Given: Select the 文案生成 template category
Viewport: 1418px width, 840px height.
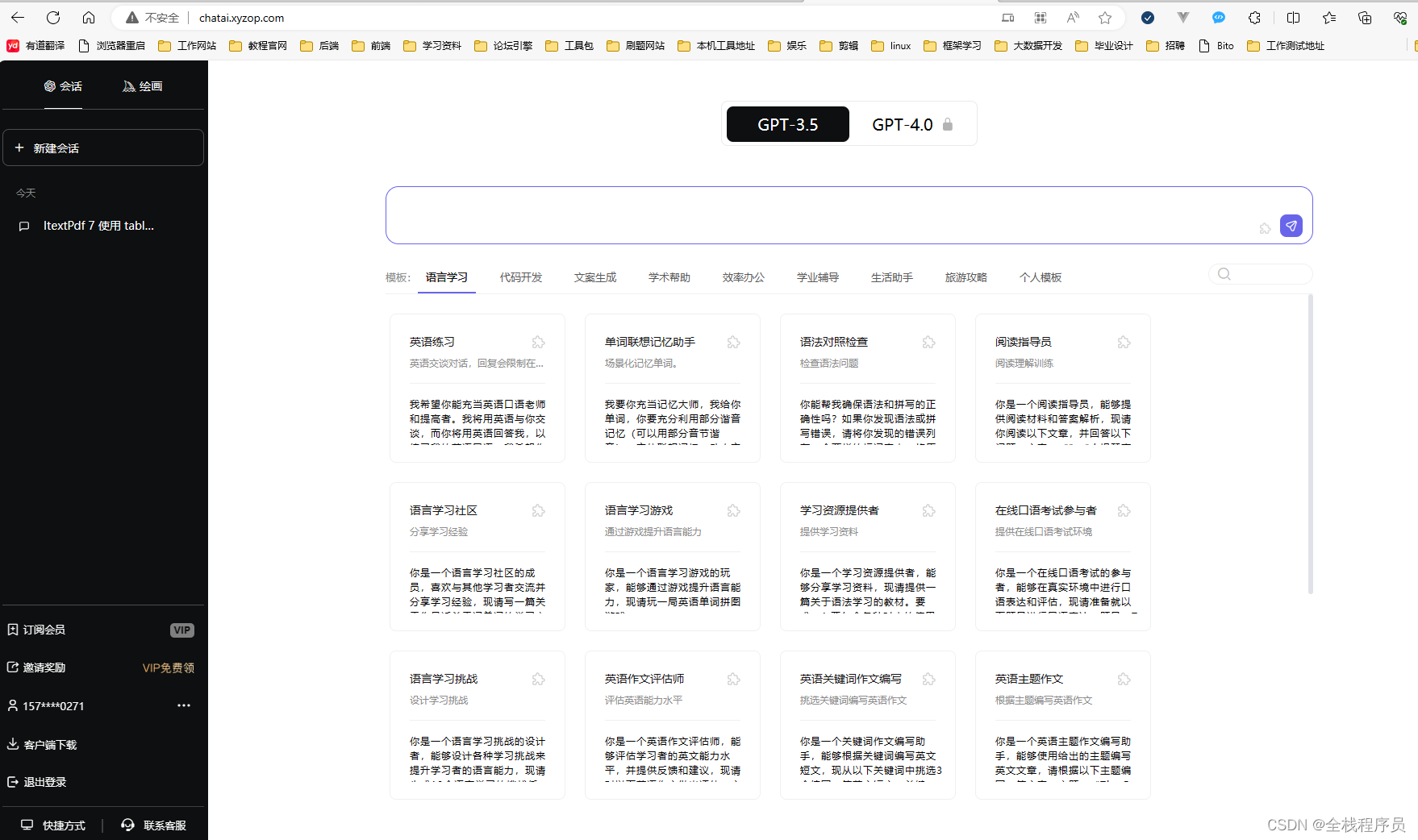Looking at the screenshot, I should (x=595, y=277).
